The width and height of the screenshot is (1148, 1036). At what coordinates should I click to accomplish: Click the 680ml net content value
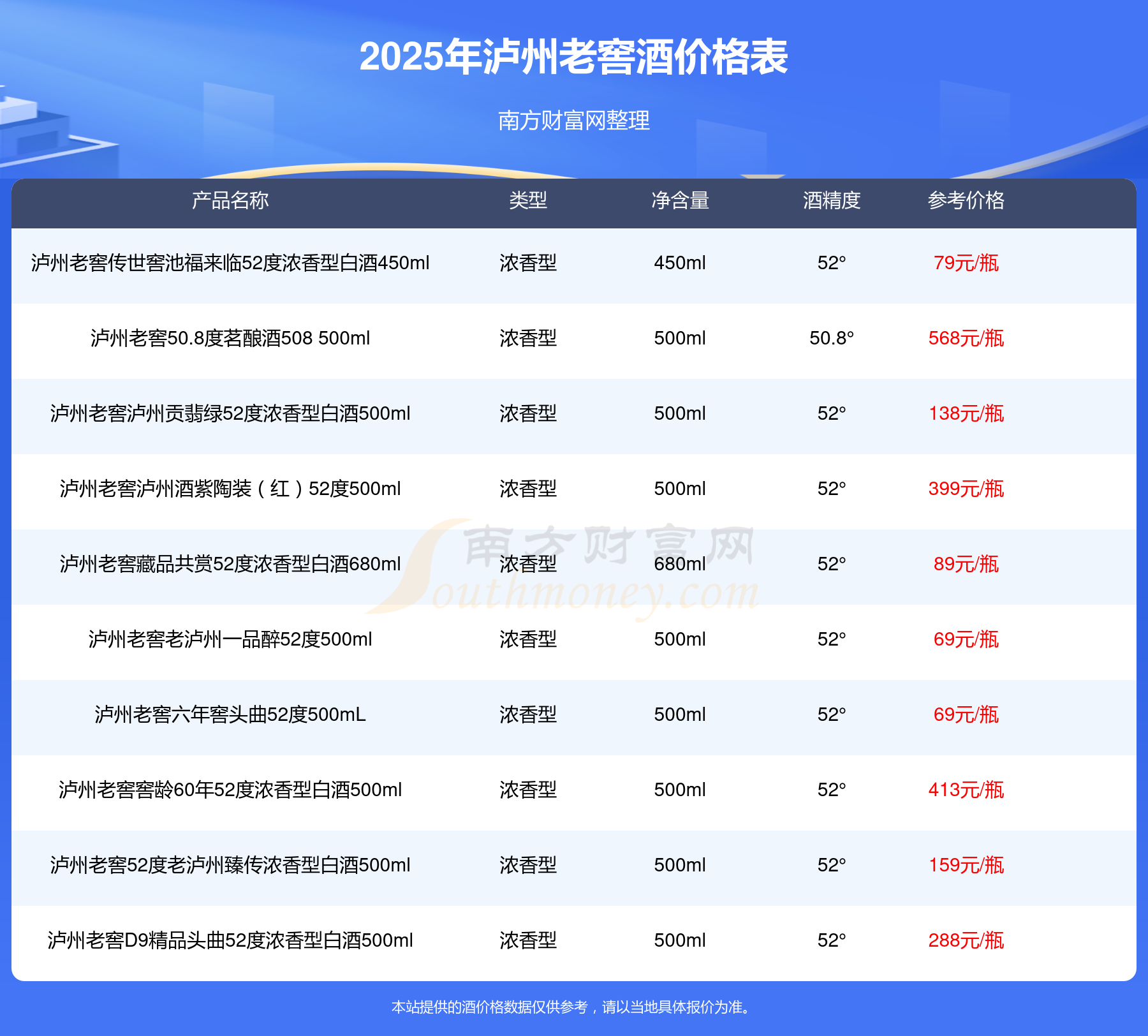[x=680, y=564]
